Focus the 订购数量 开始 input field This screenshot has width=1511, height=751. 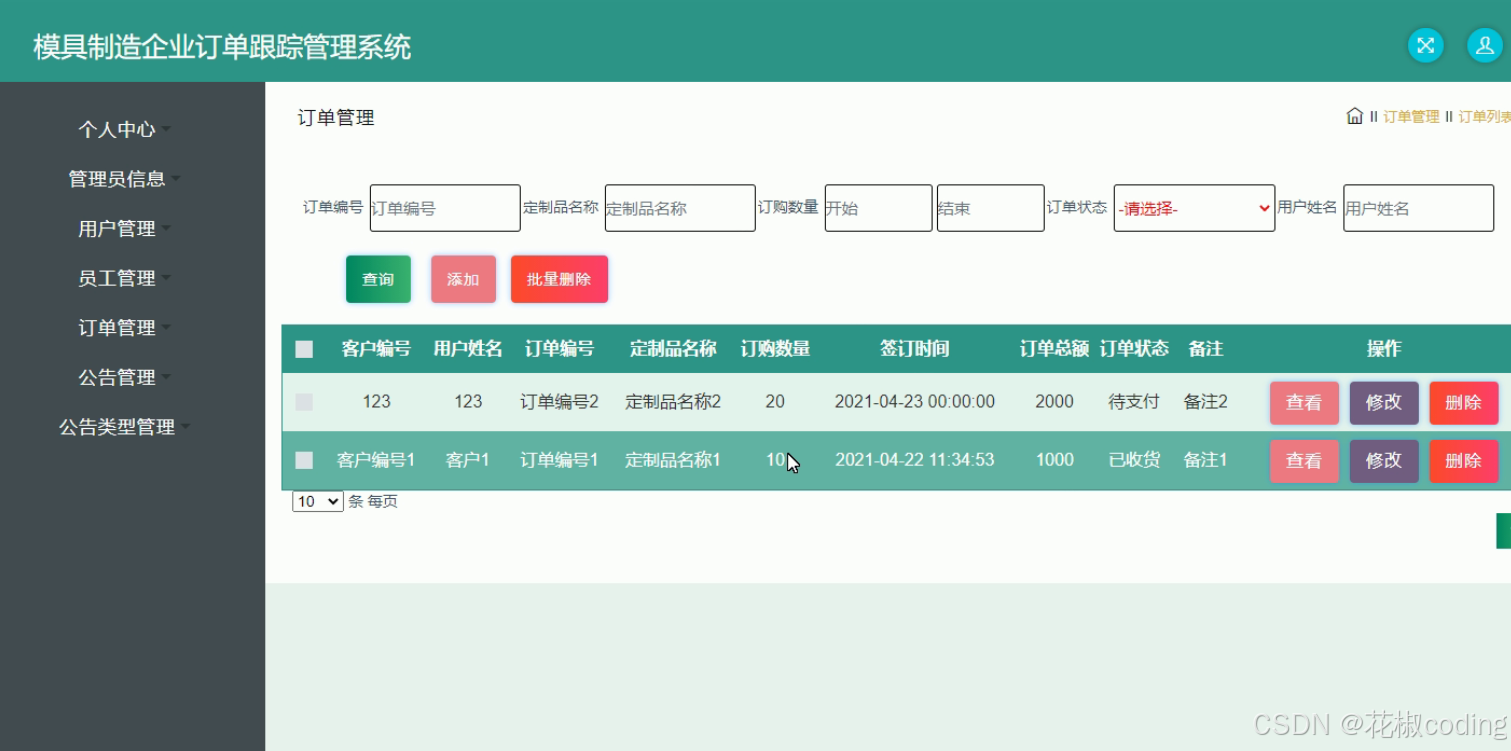tap(878, 208)
